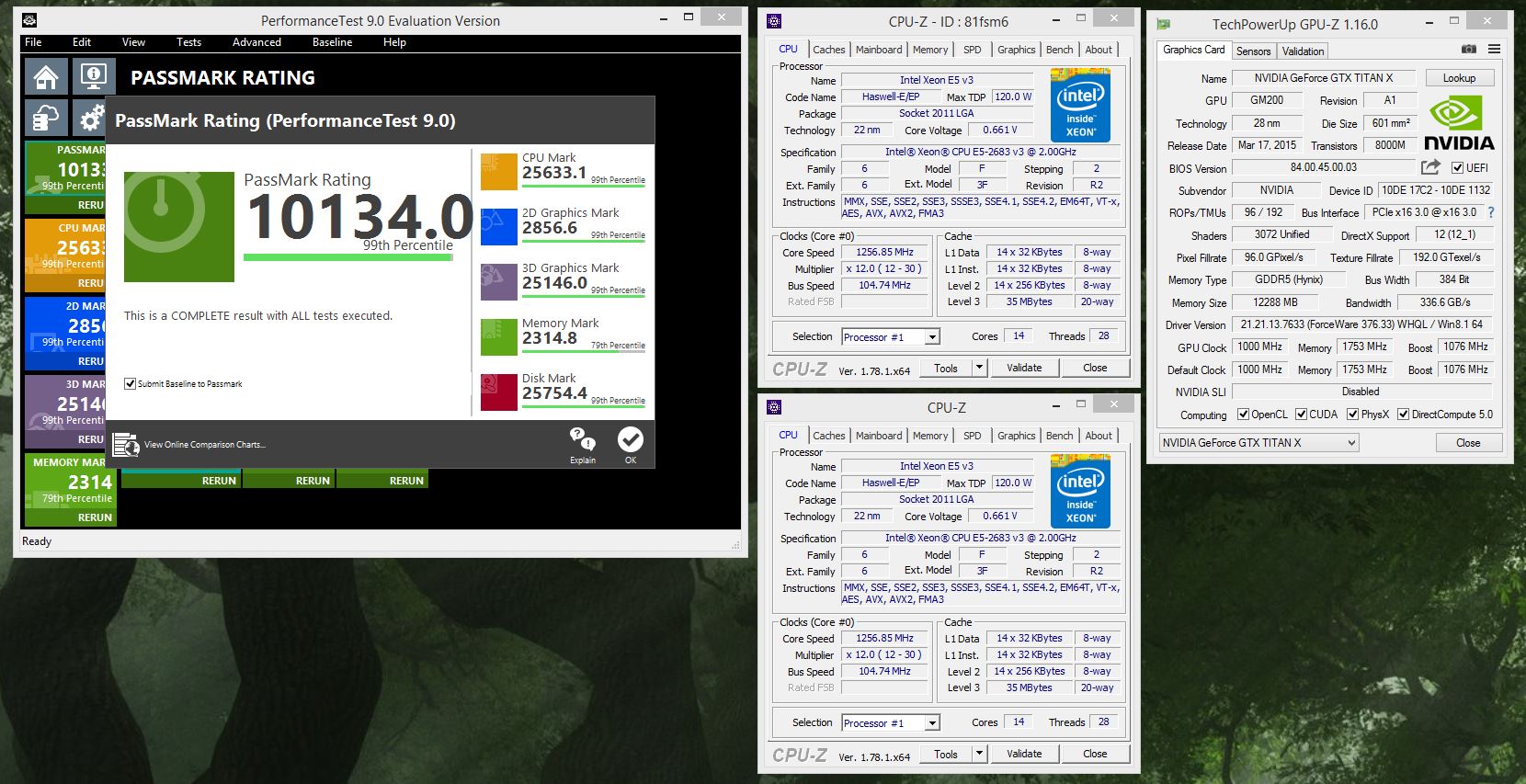Open the GPU-Z hamburger menu icon
The image size is (1526, 784).
point(1495,50)
